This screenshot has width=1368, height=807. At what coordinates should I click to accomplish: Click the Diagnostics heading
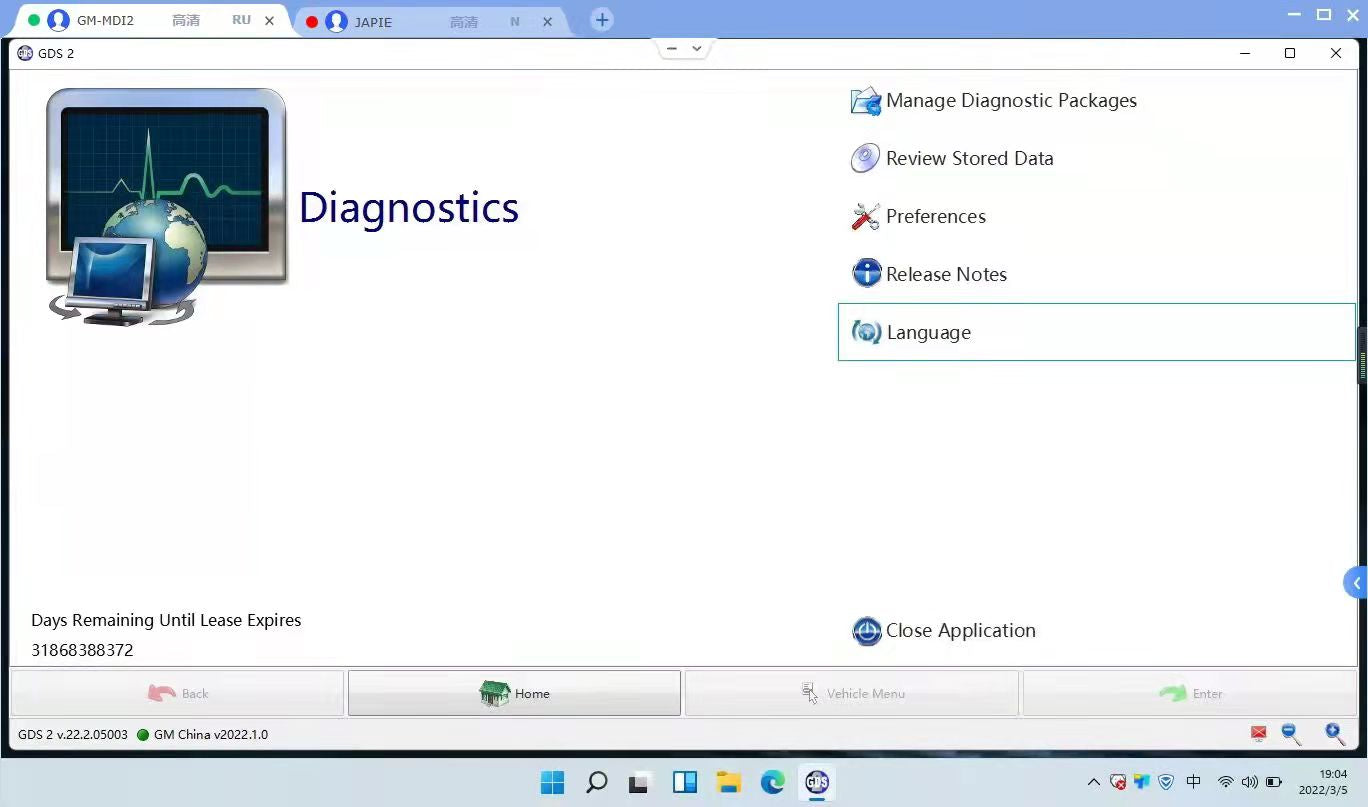[409, 208]
